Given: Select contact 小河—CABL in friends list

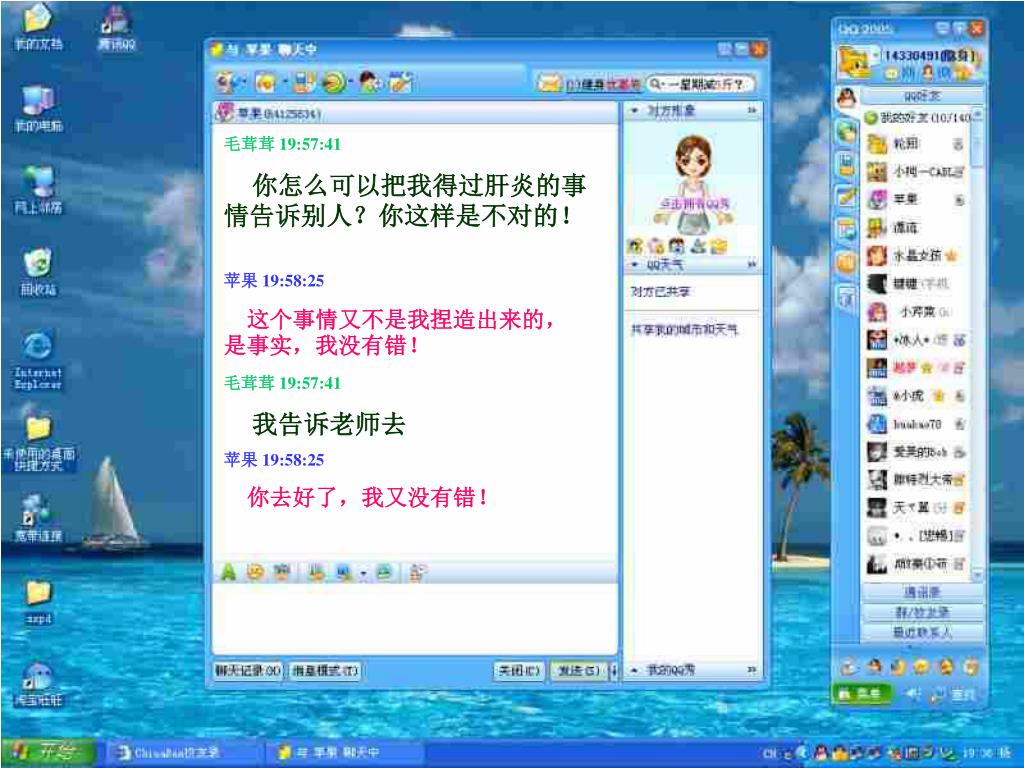Looking at the screenshot, I should click(x=914, y=172).
